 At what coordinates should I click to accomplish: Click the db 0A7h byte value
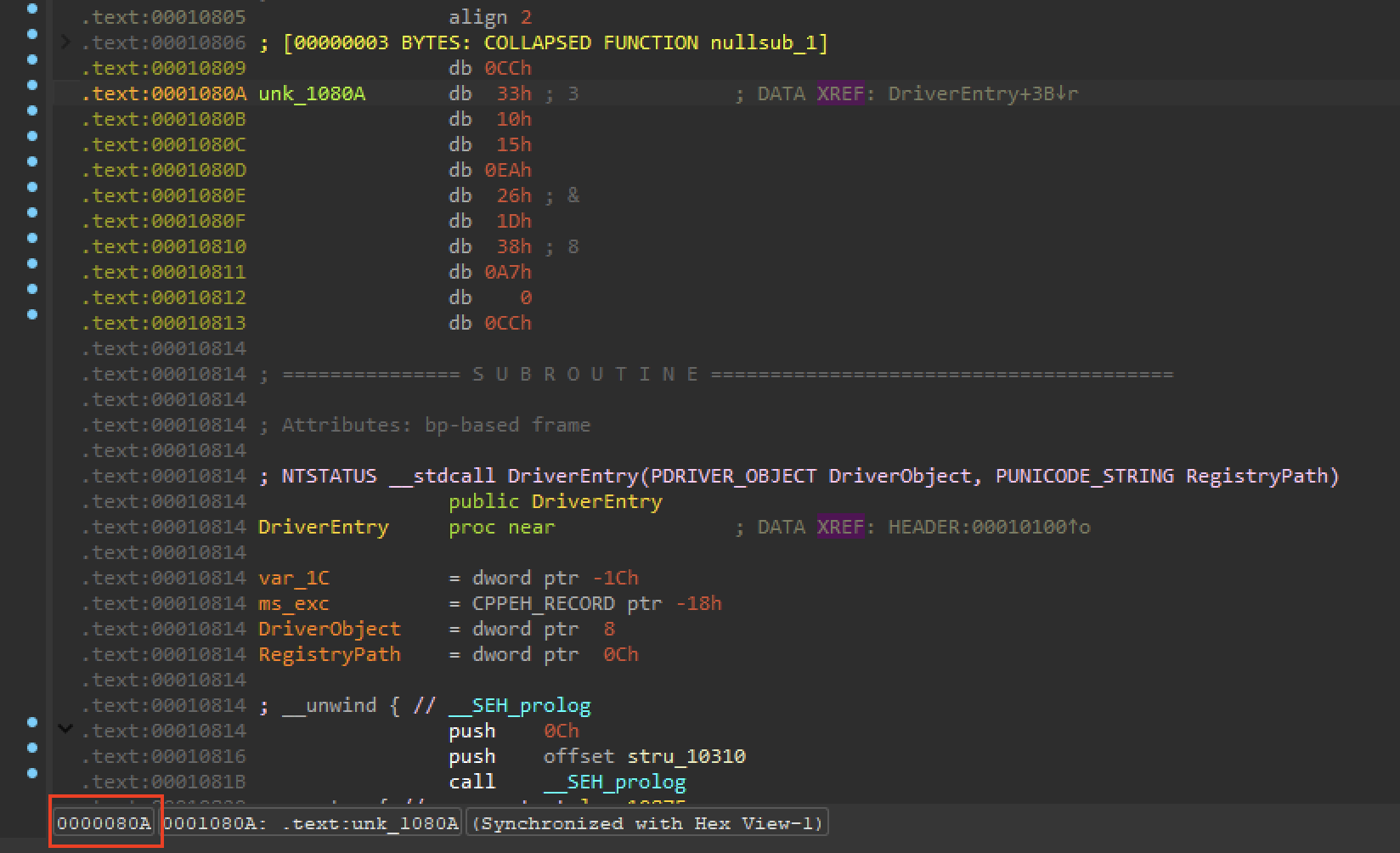(x=508, y=272)
